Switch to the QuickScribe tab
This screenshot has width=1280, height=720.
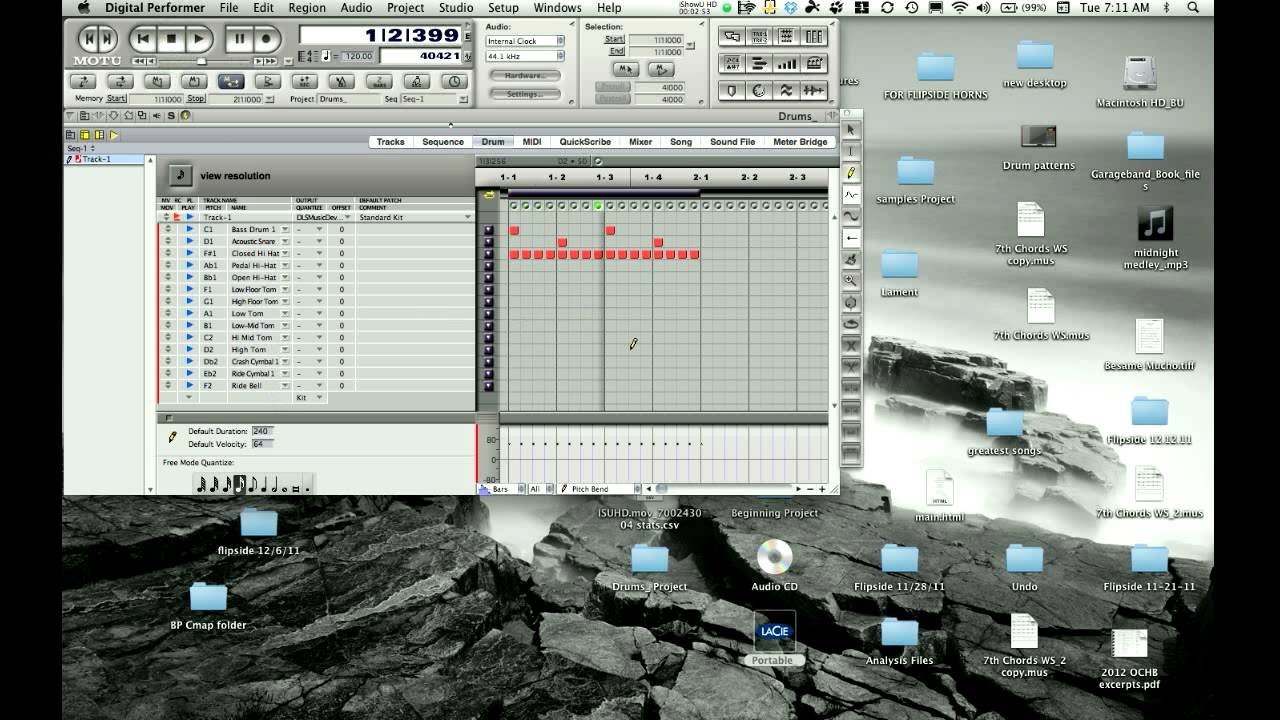tap(585, 142)
